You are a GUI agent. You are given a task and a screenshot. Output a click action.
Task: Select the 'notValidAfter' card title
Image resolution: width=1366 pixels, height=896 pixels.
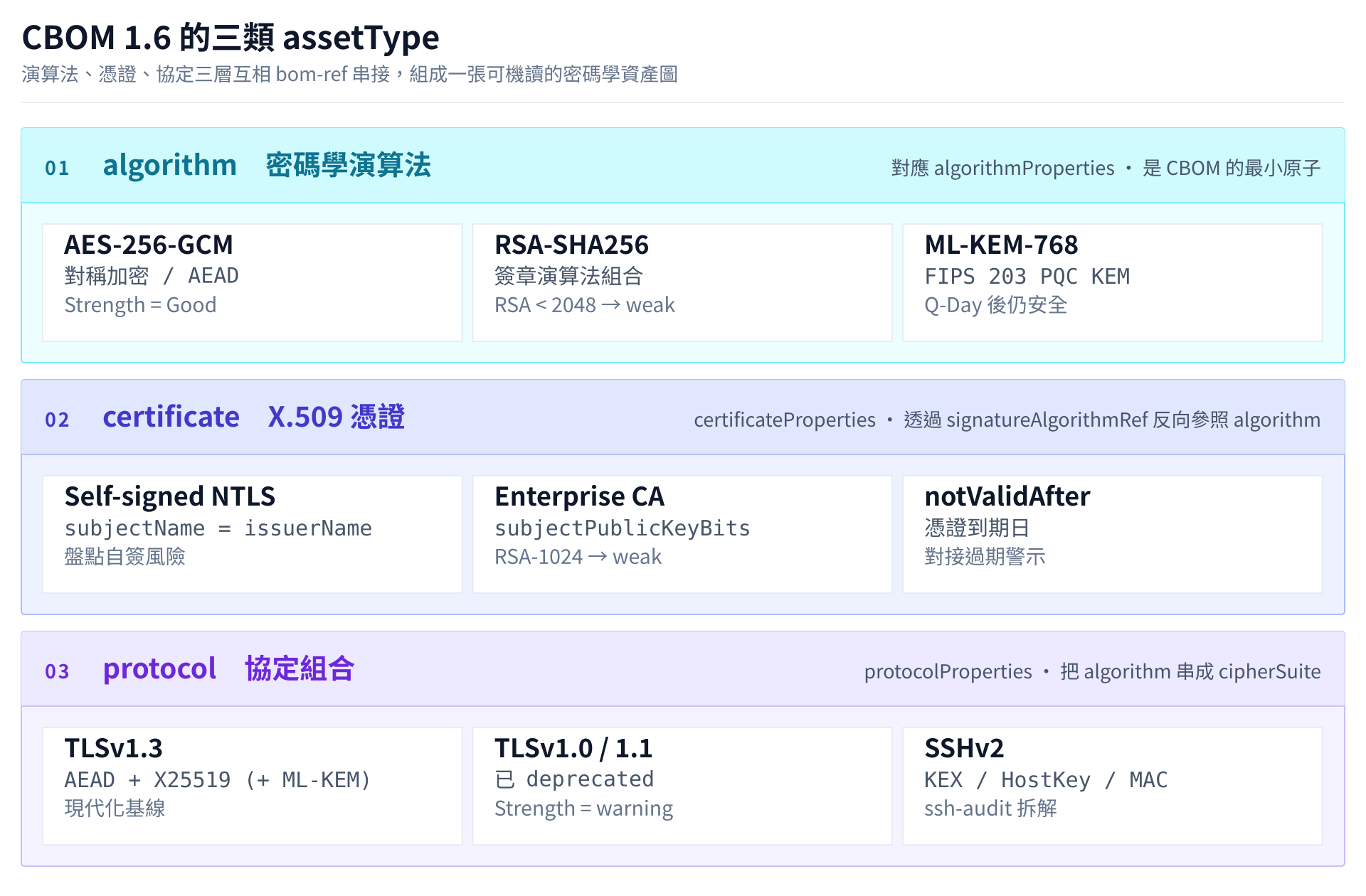tap(1007, 496)
